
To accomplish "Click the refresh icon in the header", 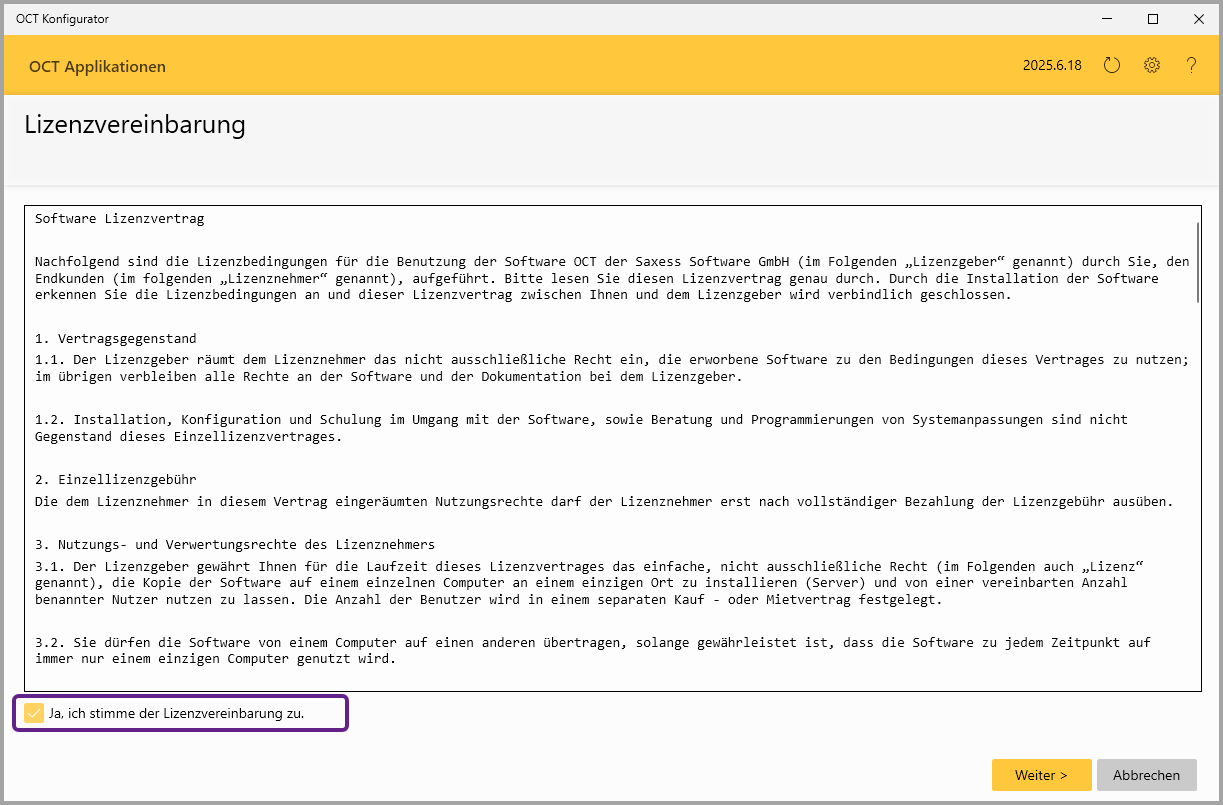I will click(x=1112, y=66).
